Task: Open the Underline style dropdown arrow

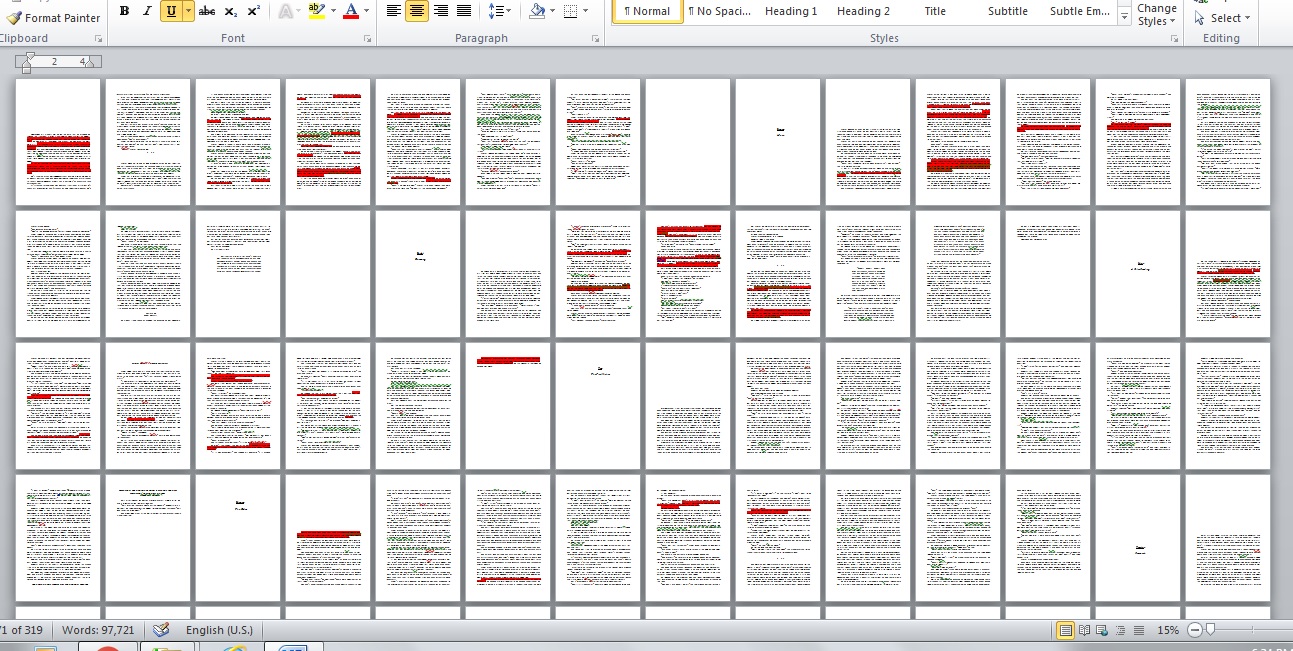Action: (x=188, y=11)
